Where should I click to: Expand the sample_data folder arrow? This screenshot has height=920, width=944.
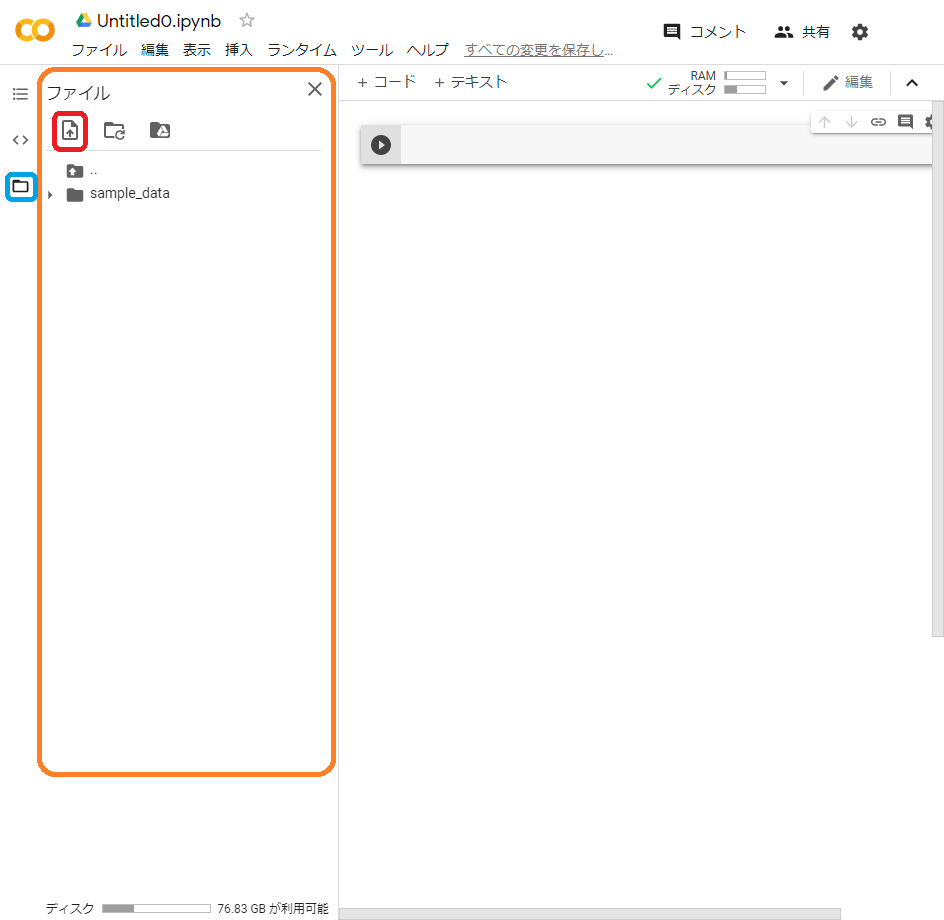[51, 194]
